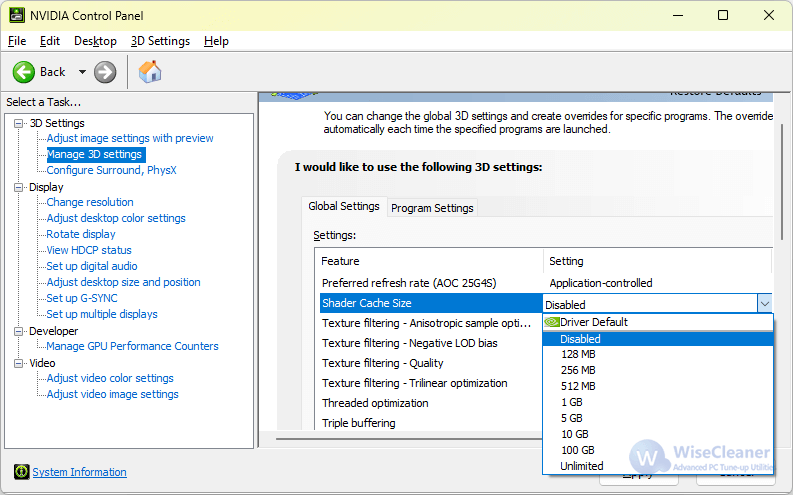Open Back history dropdown arrow
This screenshot has width=793, height=495.
(82, 72)
